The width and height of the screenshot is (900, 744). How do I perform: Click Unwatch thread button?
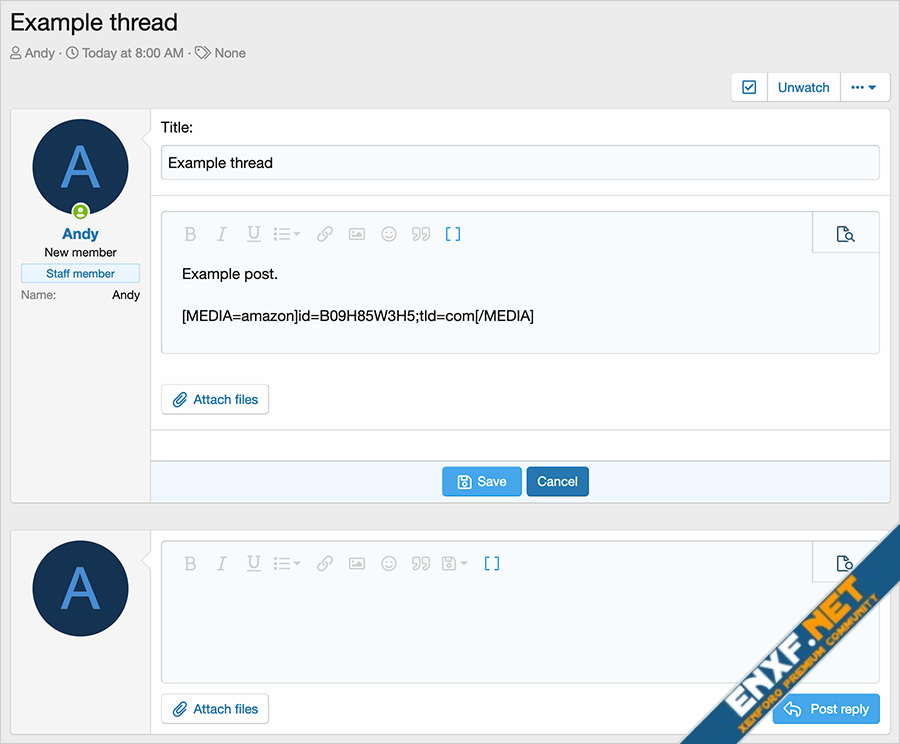tap(803, 87)
